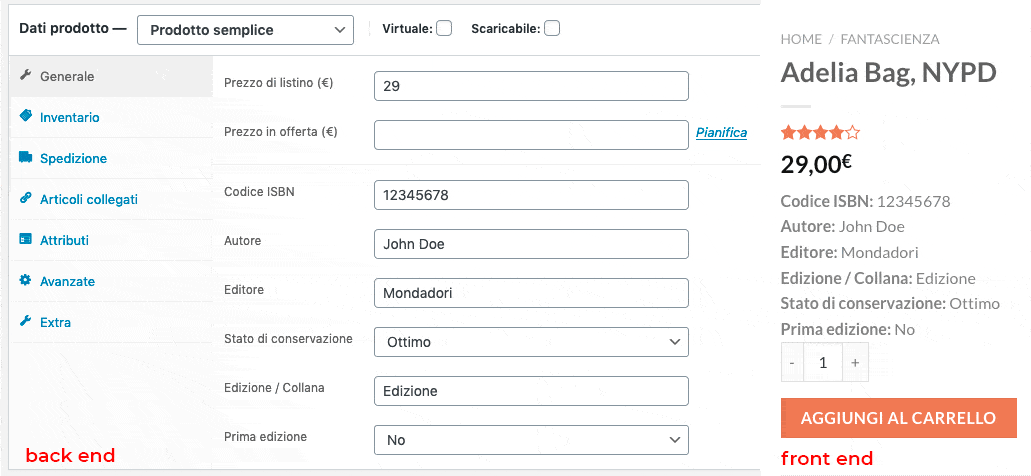Click the Prezzo in offerta input field
Viewport: 1031px width, 476px height.
(x=531, y=135)
